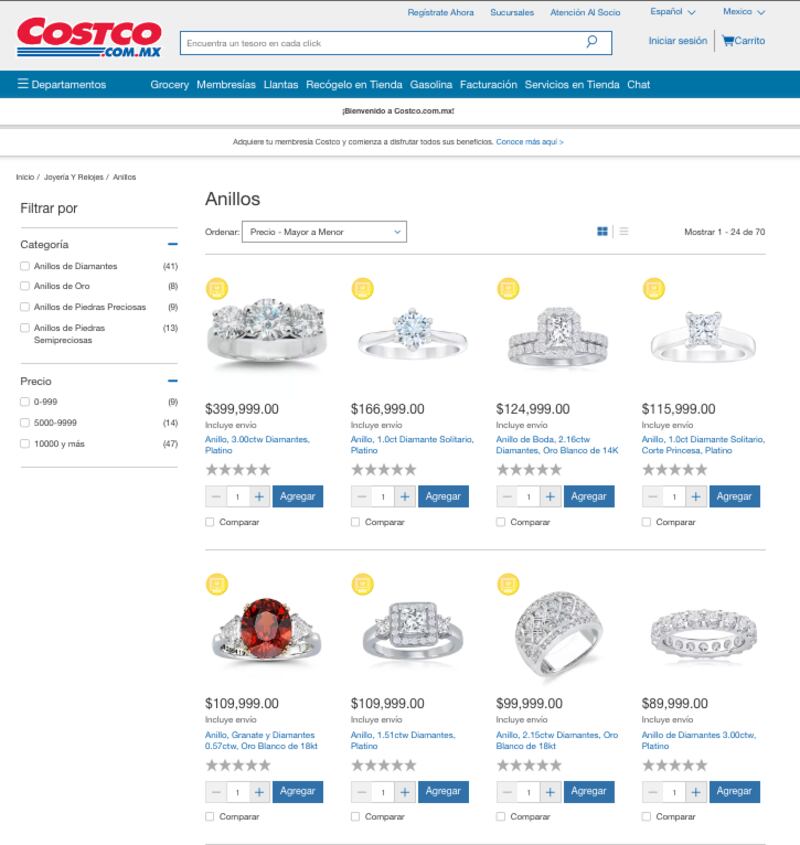This screenshot has width=800, height=845.
Task: Click the yellow badge icon on granate ring
Action: coord(217,584)
